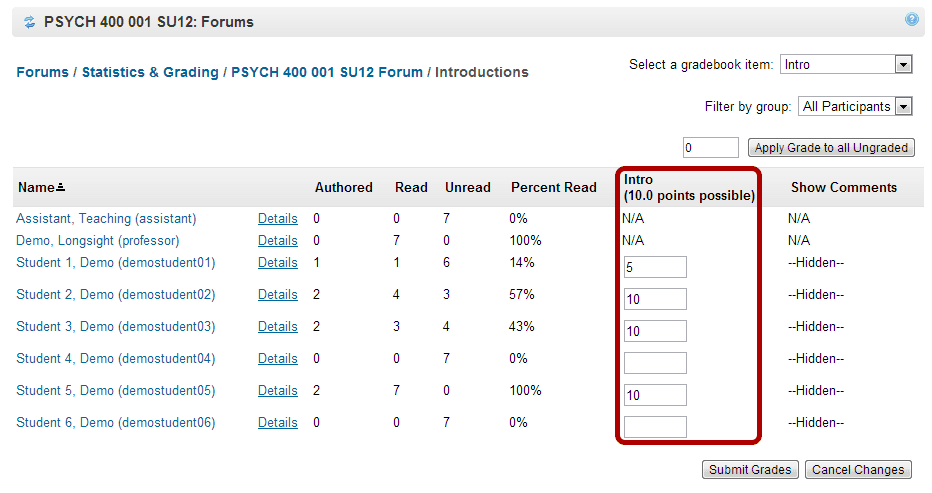Sort by the Name column sort icon
The image size is (932, 493).
coord(60,187)
